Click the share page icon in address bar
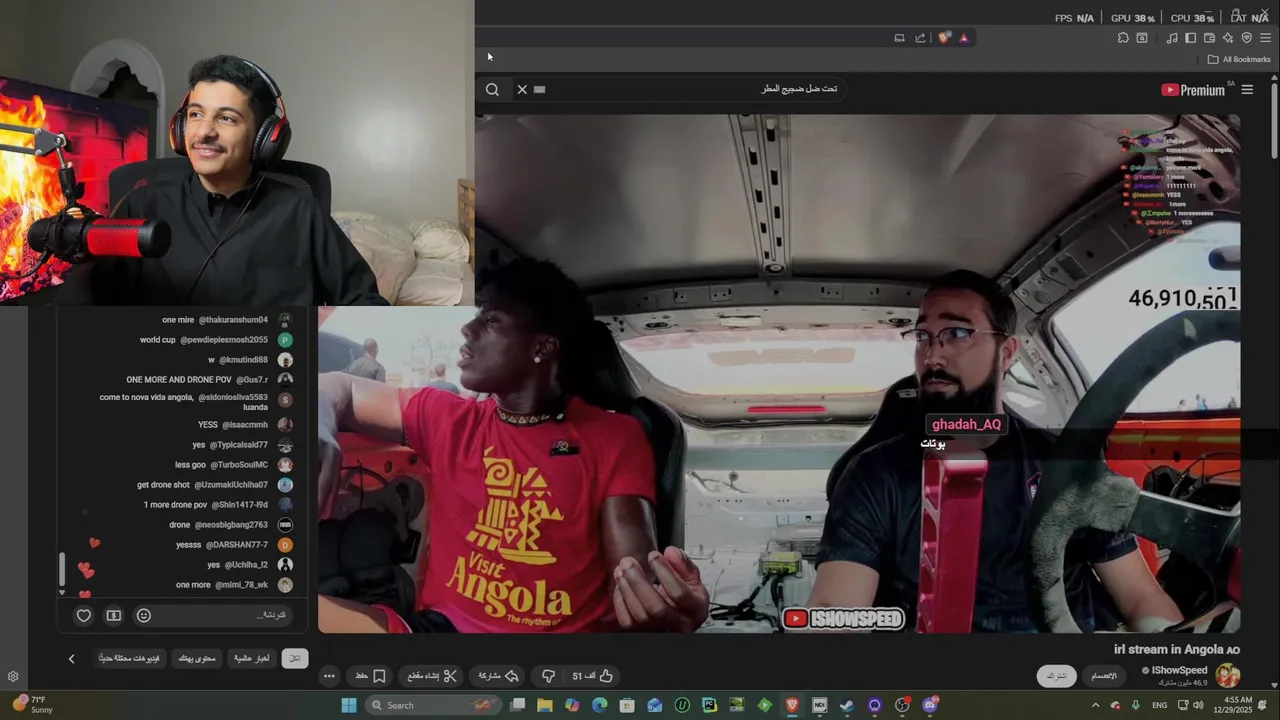Viewport: 1280px width, 720px height. pyautogui.click(x=920, y=38)
